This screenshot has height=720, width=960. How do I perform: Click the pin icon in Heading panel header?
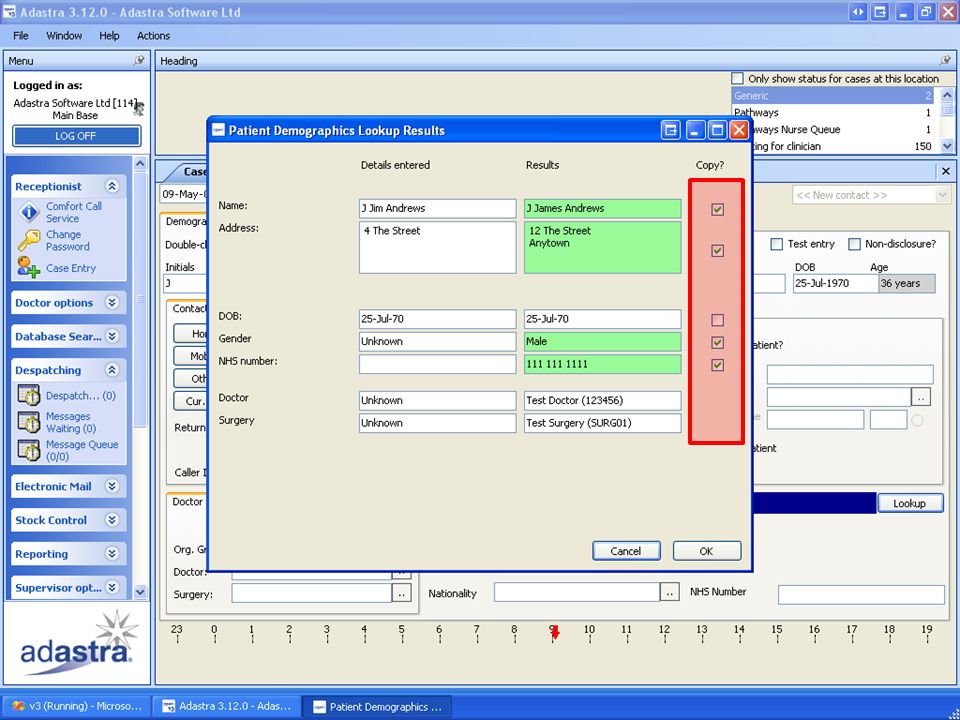[x=946, y=61]
